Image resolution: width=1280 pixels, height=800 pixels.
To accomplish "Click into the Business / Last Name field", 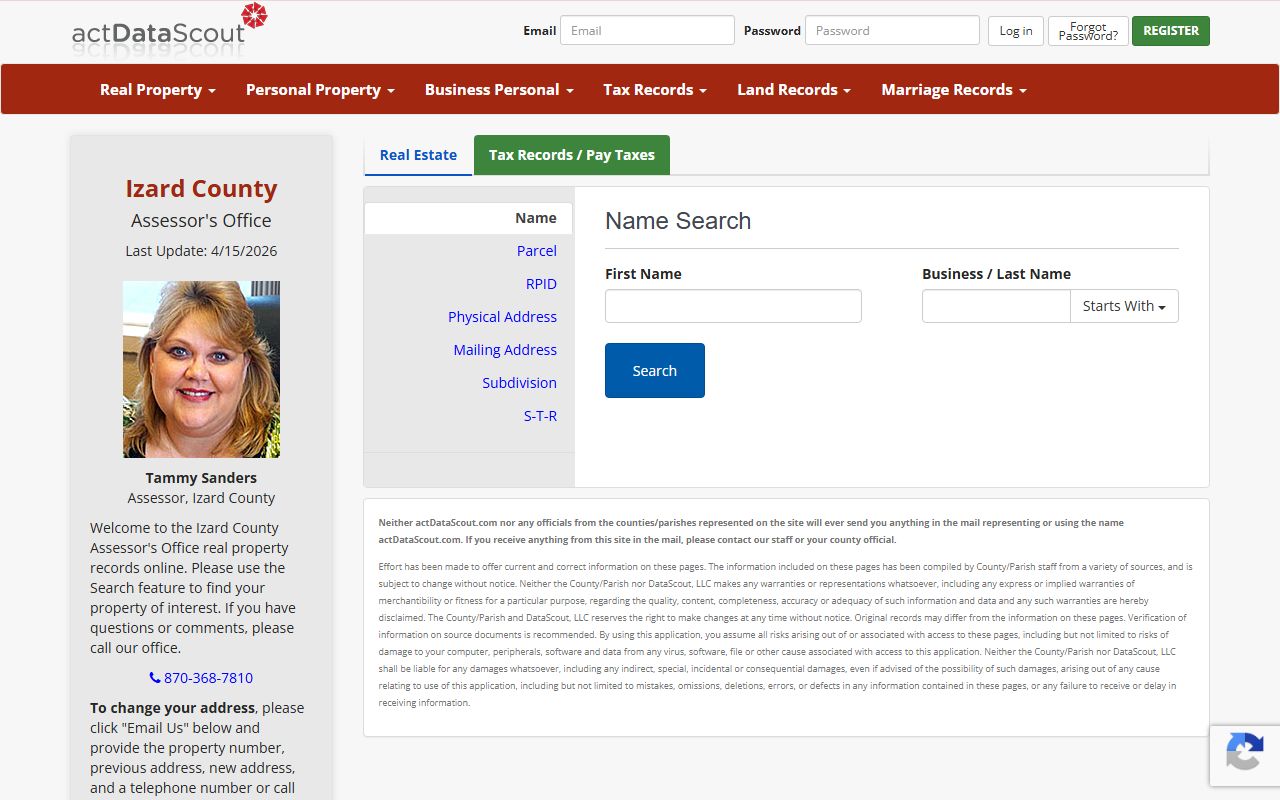I will pyautogui.click(x=996, y=306).
